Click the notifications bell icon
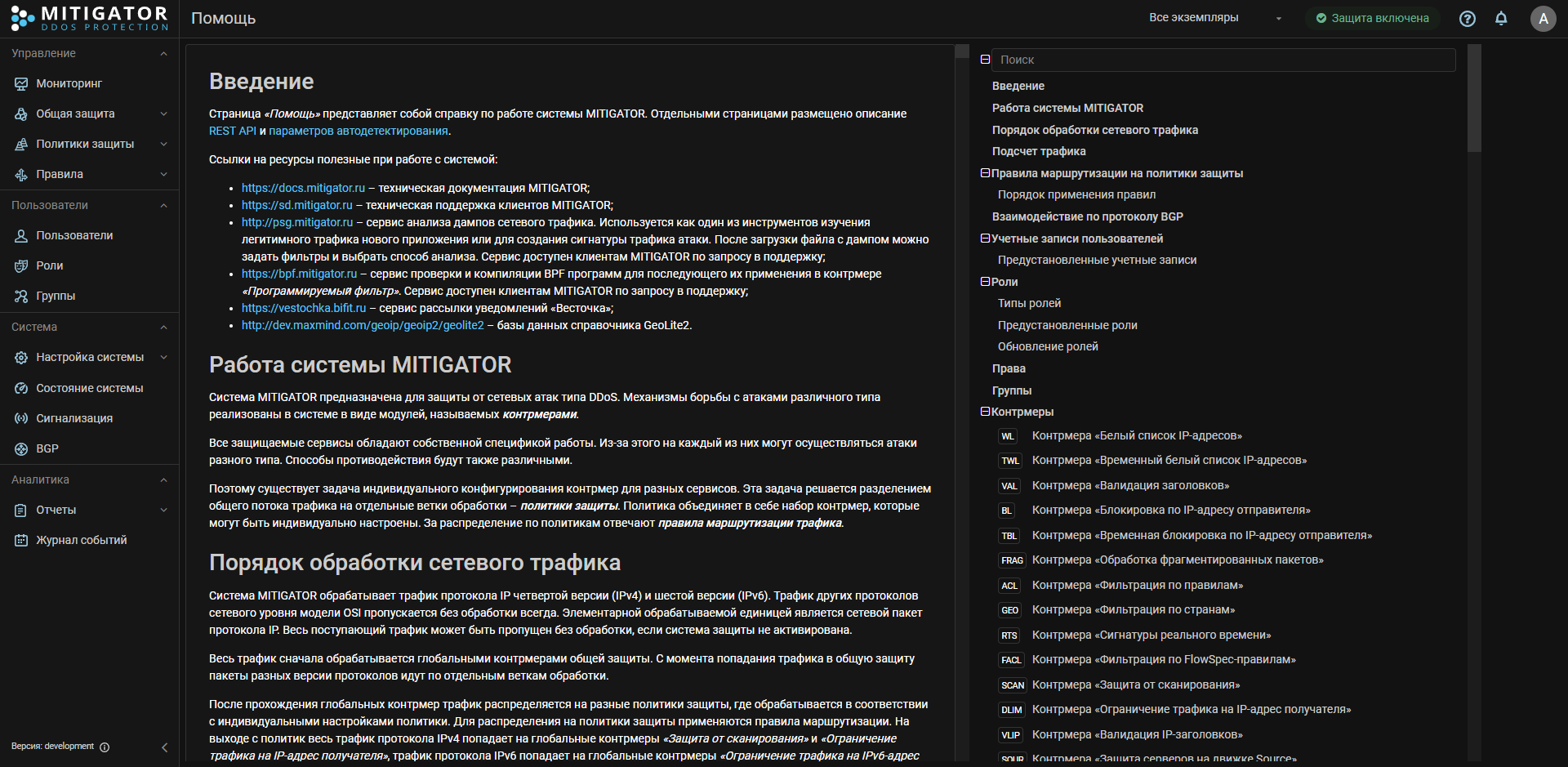 pyautogui.click(x=1501, y=18)
